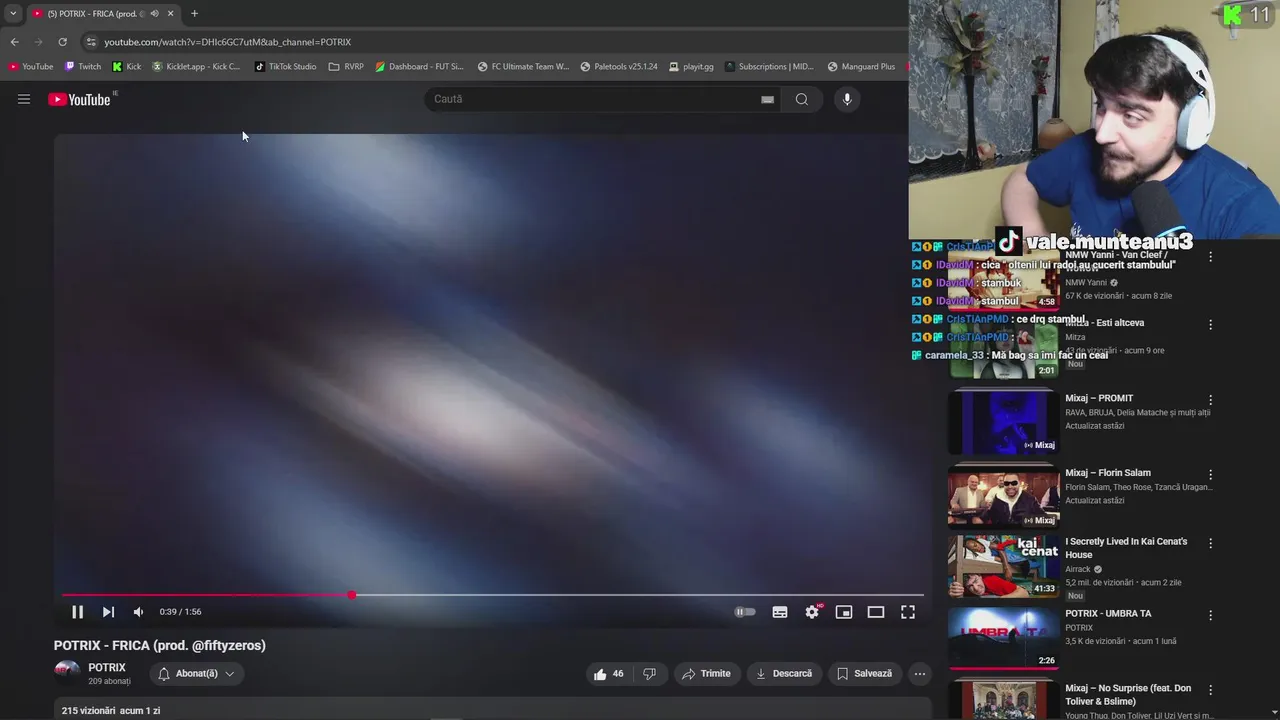Click the browser address bar URL
The image size is (1280, 720).
pos(228,42)
